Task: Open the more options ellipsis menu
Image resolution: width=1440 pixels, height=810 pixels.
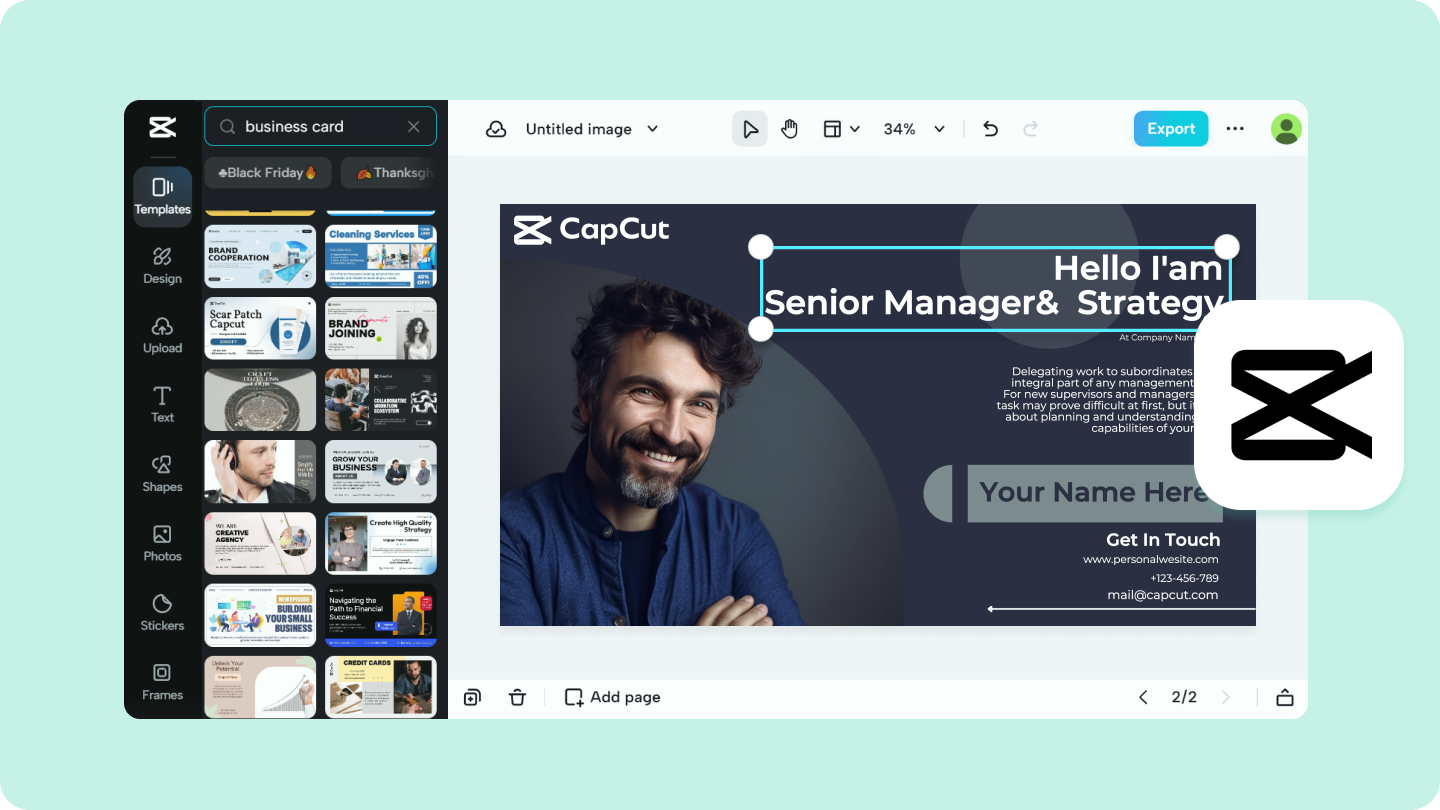Action: coord(1235,129)
